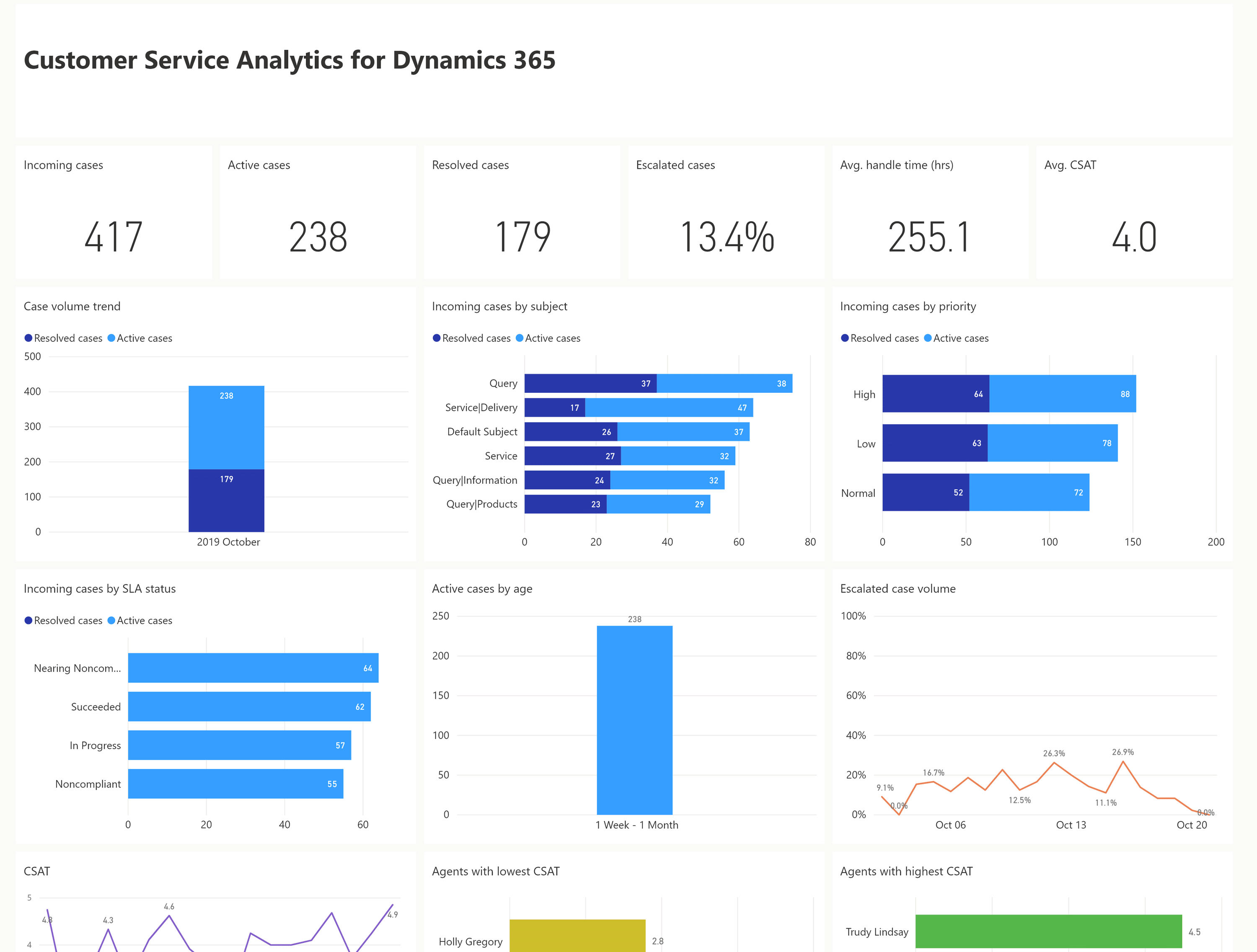Click Resolved cases legend in SLA status chart

point(63,620)
